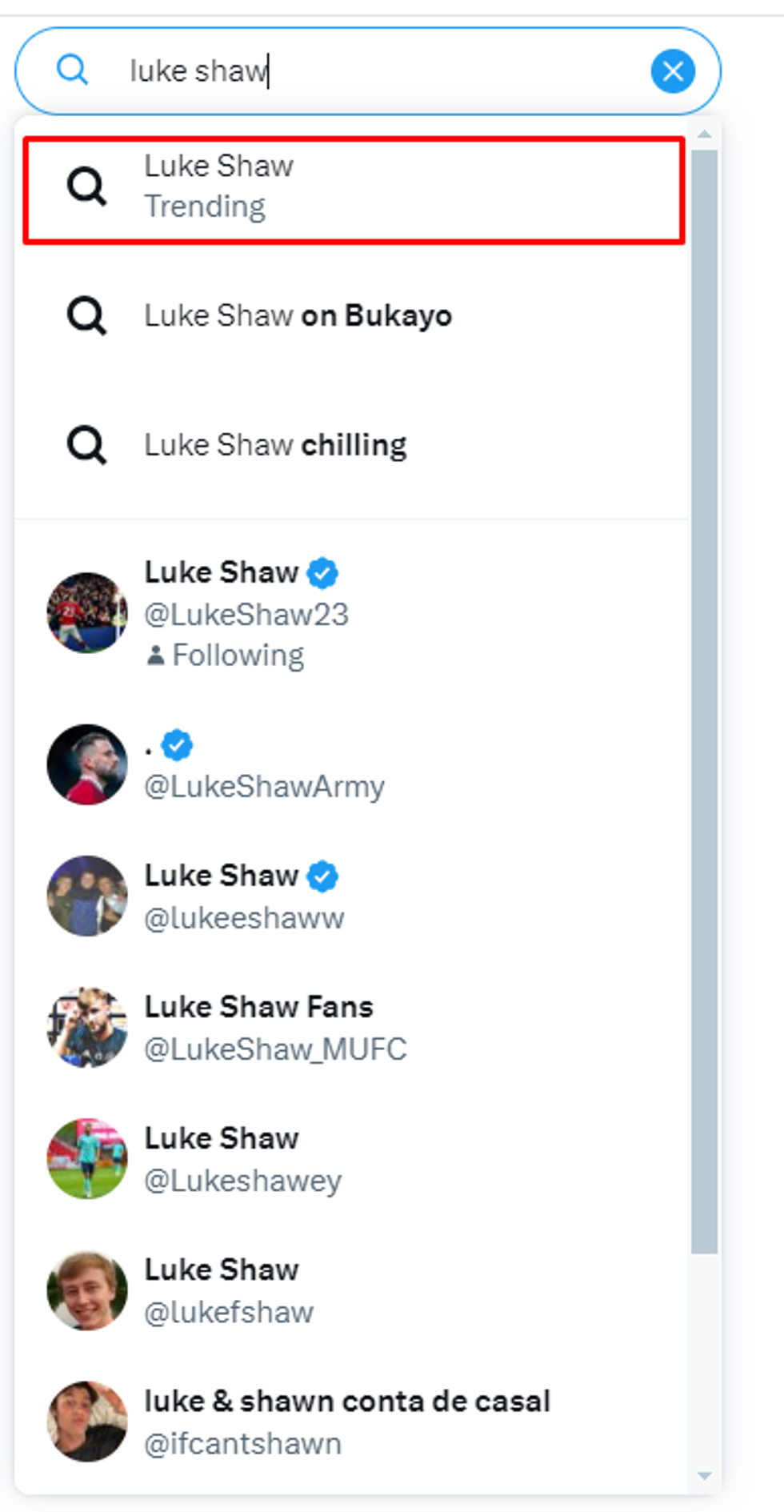The image size is (784, 1512).
Task: Click magnifier icon beside Luke Shaw chilling
Action: pyautogui.click(x=86, y=445)
